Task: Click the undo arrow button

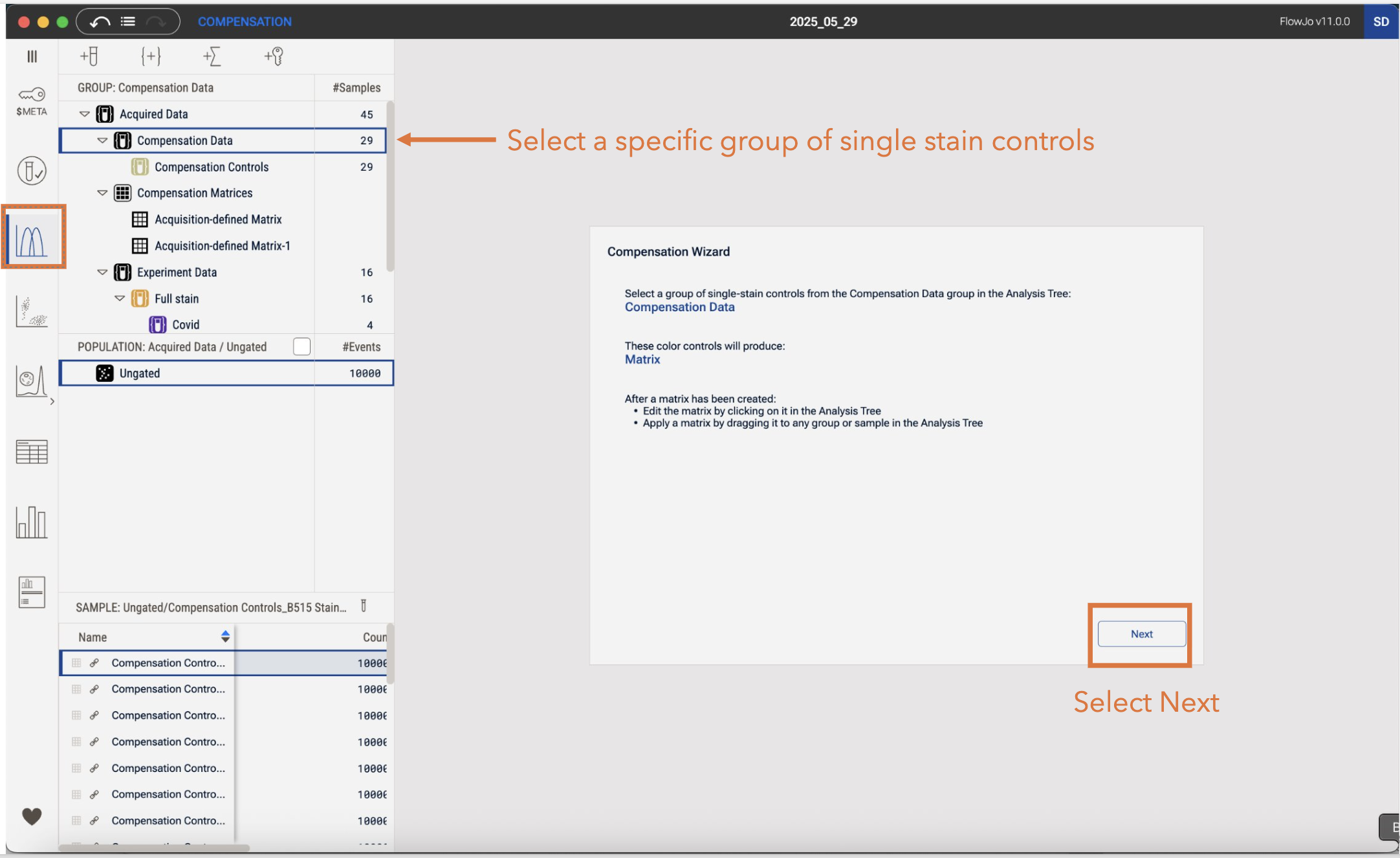Action: [x=100, y=22]
